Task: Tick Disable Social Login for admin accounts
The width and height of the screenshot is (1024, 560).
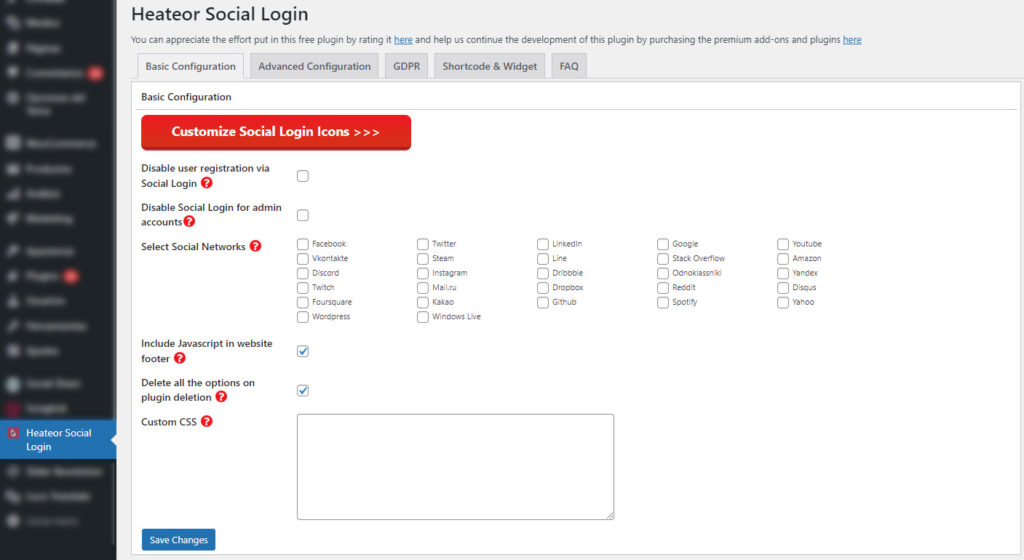Action: pyautogui.click(x=303, y=215)
